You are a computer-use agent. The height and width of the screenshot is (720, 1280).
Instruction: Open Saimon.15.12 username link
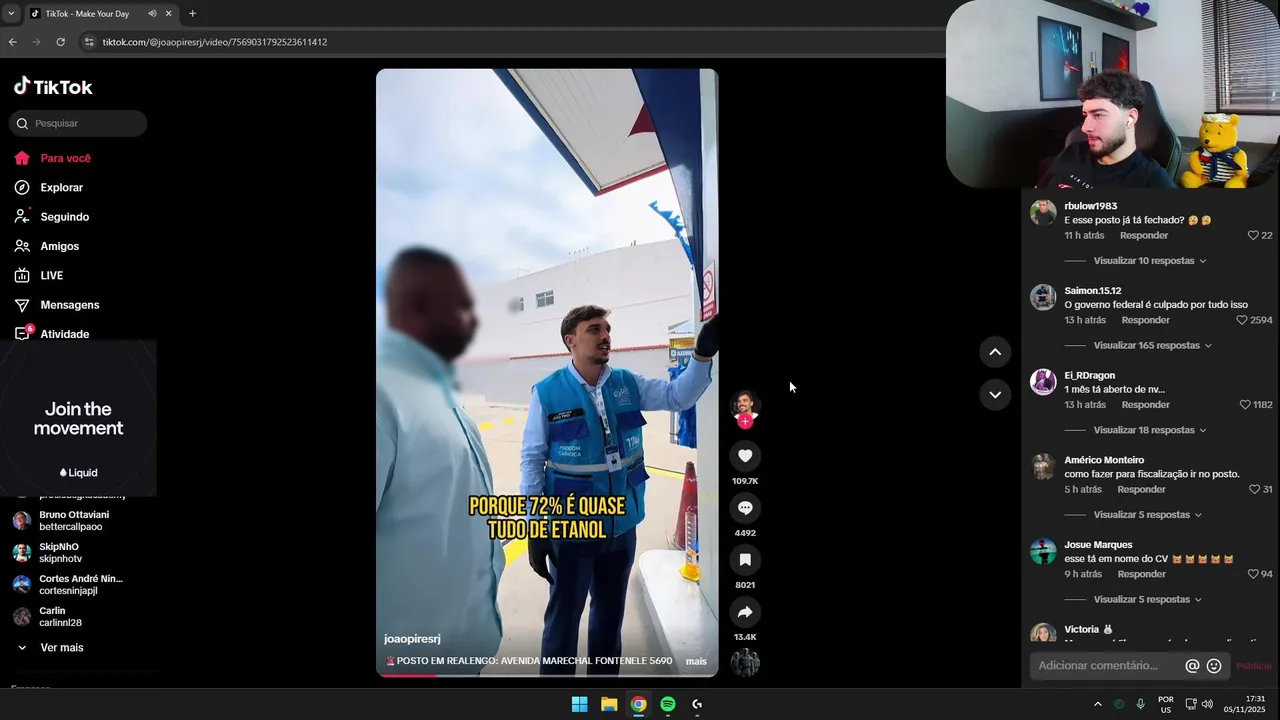[x=1093, y=291]
